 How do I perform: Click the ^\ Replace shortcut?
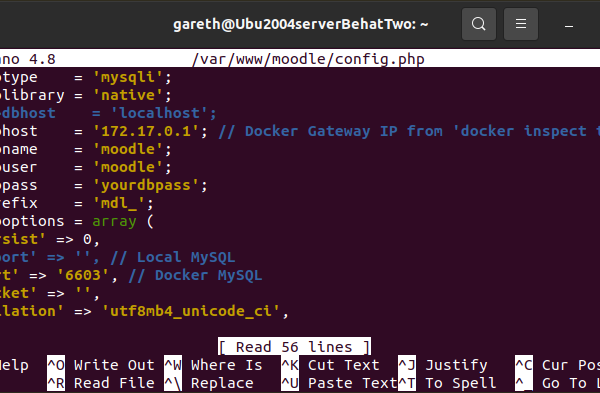pyautogui.click(x=209, y=383)
